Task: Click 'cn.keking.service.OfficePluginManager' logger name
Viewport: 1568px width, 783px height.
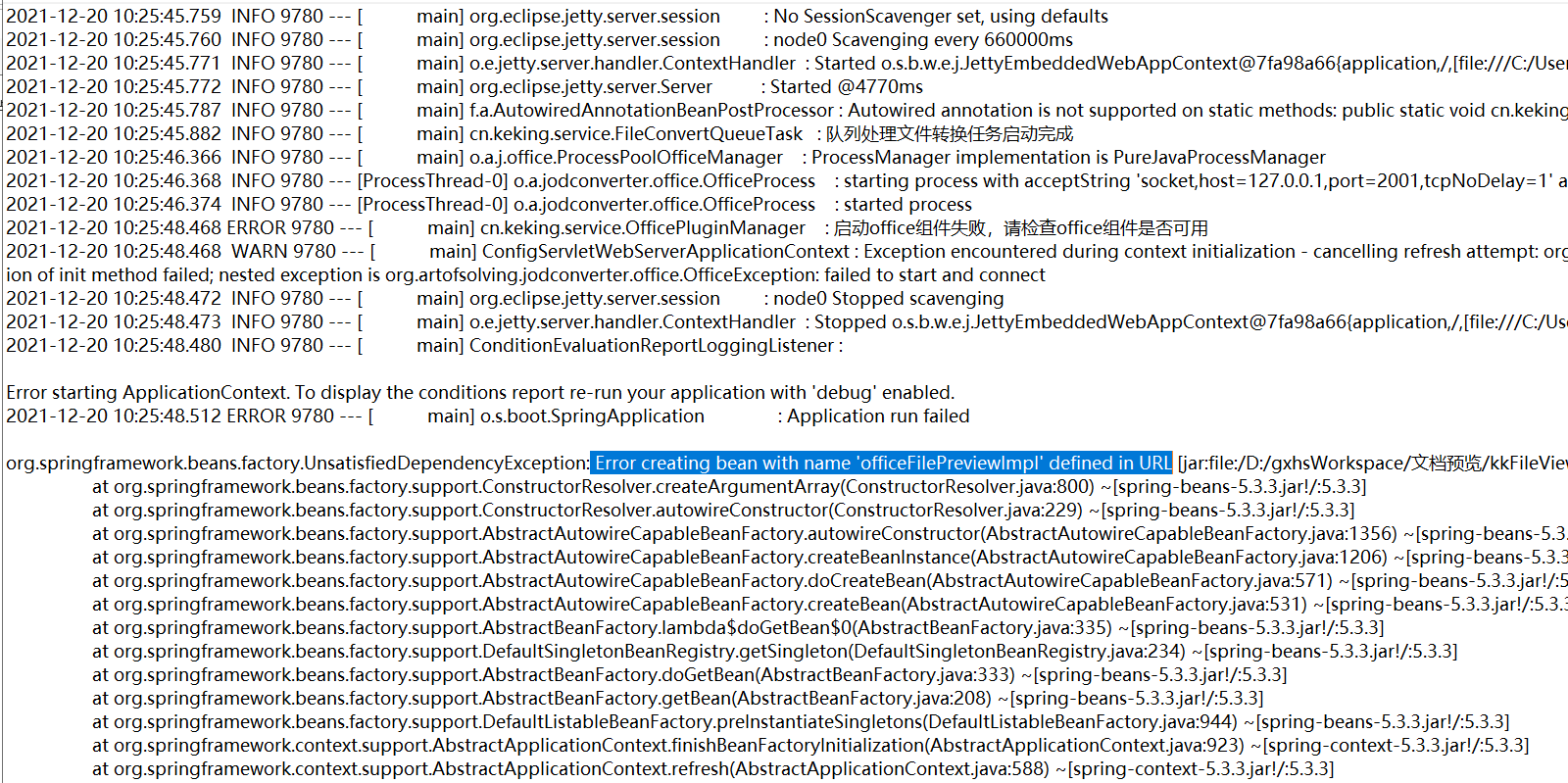Action: 643,227
